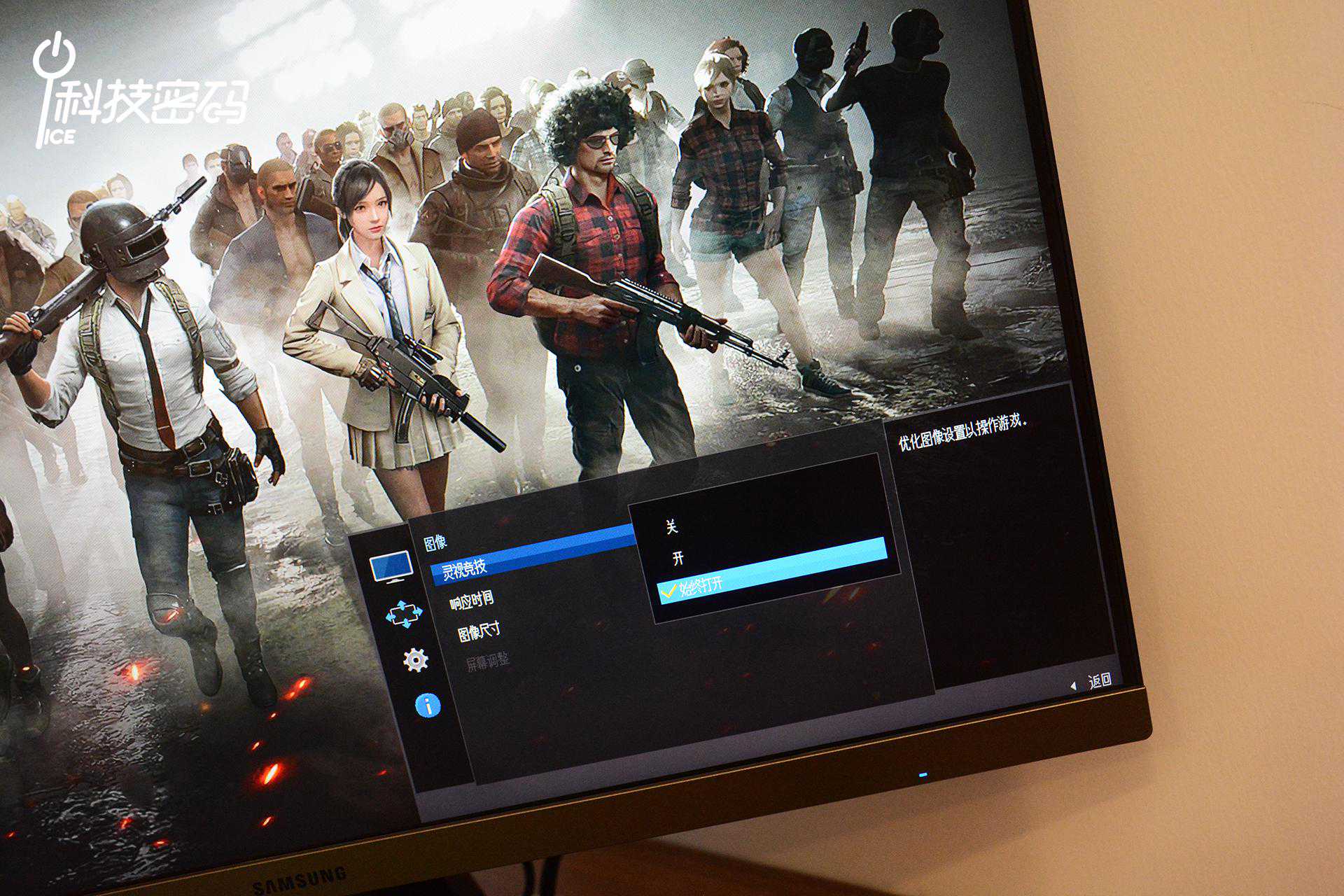
Task: Click the 返回 return label
Action: click(1100, 680)
